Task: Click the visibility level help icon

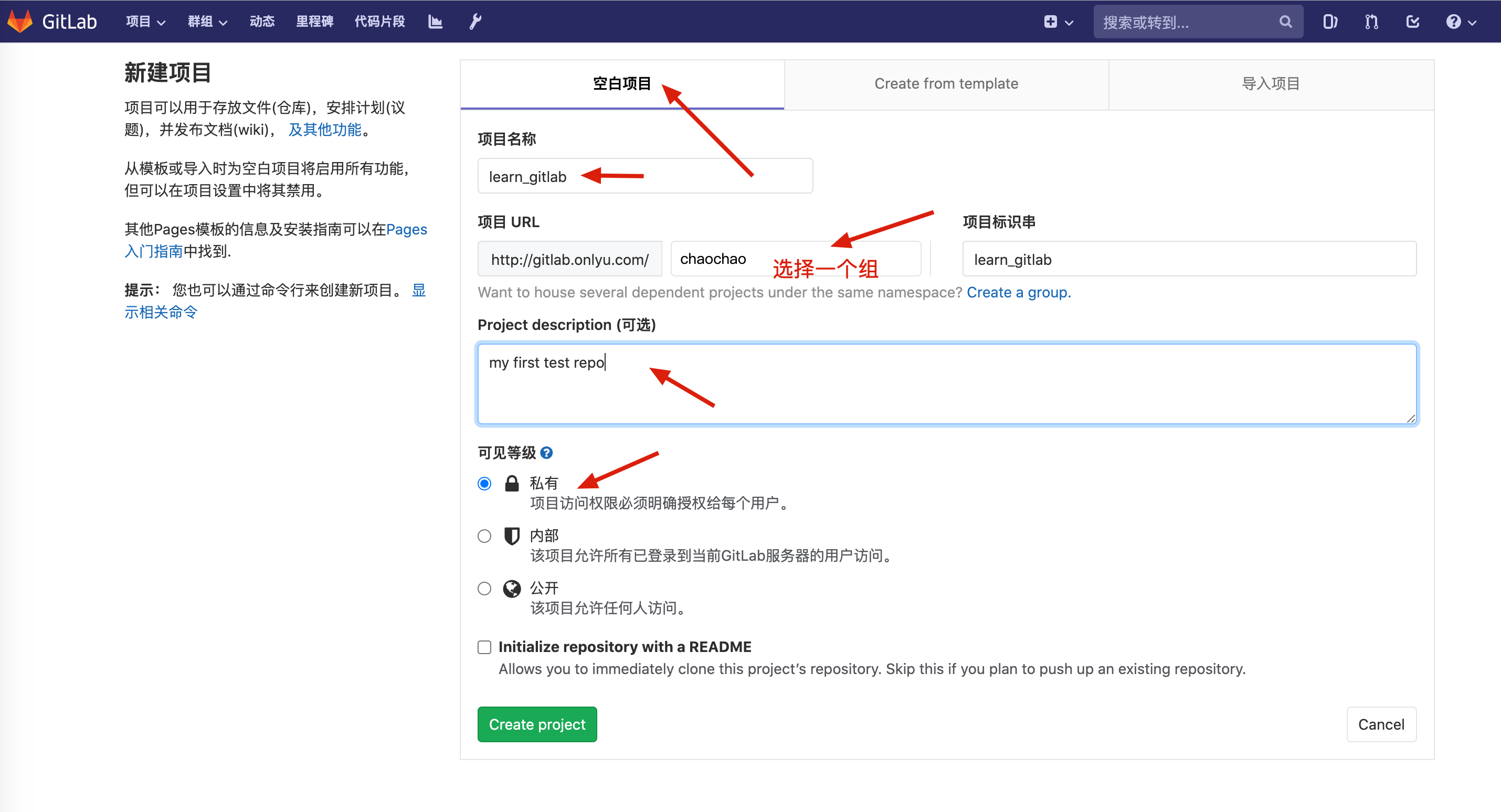Action: 546,453
